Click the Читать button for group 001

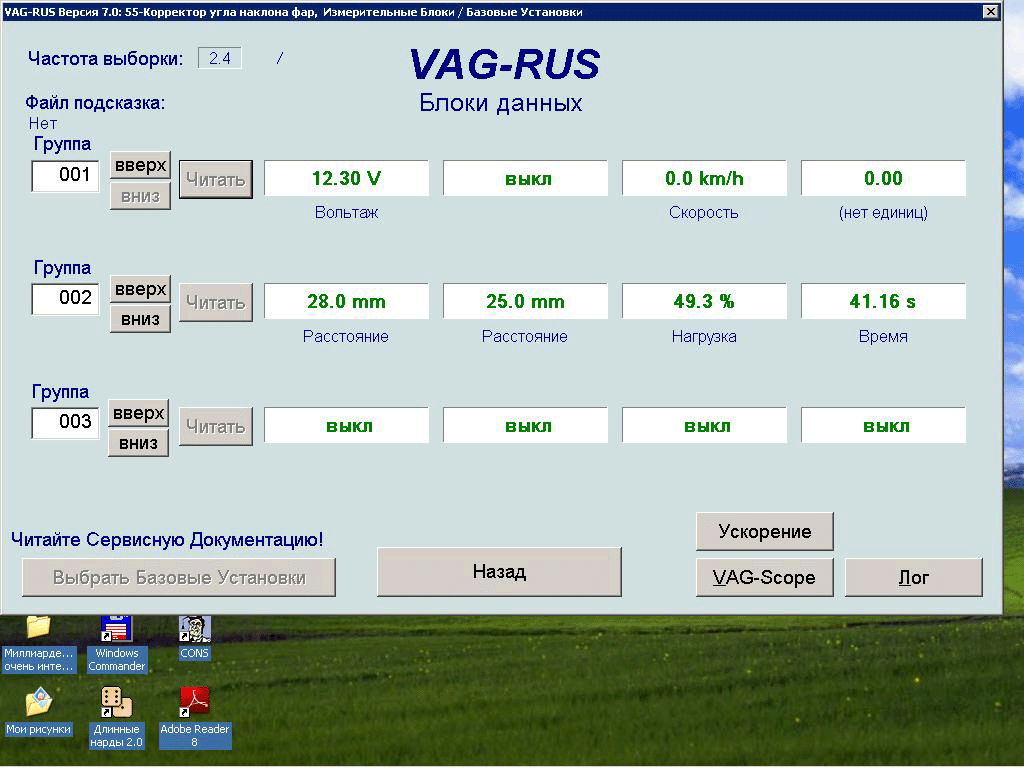click(215, 179)
